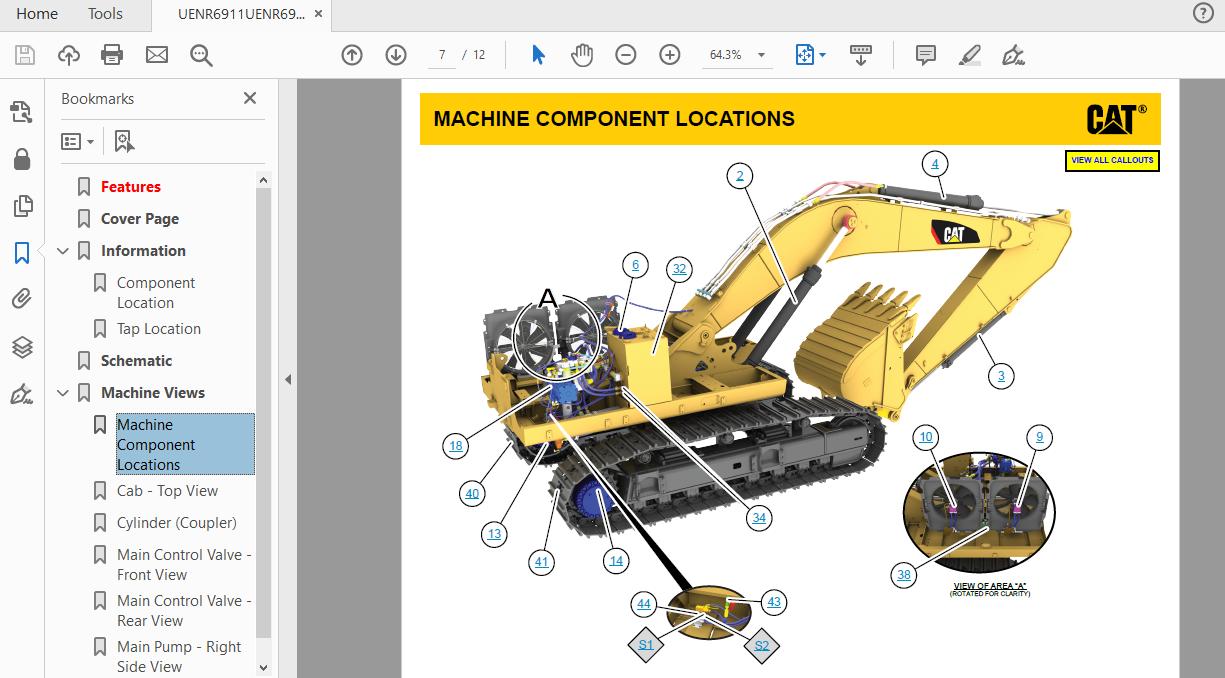The height and width of the screenshot is (678, 1225).
Task: Open the find text magnifier tool
Action: pos(201,55)
